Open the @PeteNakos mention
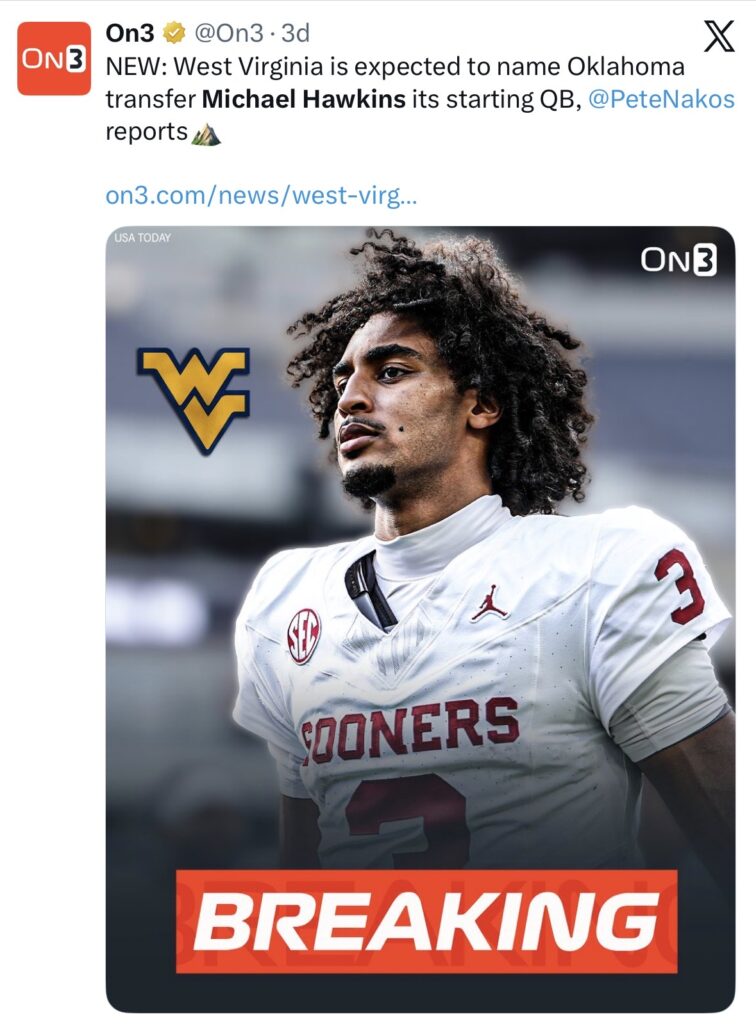 click(661, 99)
